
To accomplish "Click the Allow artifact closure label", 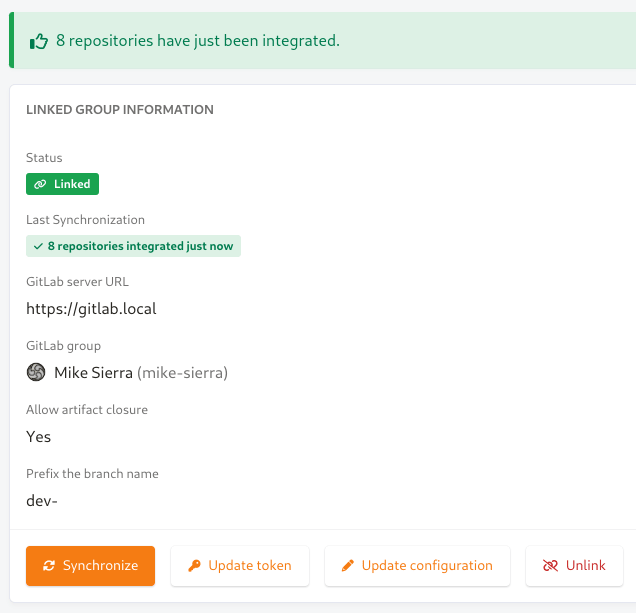I will tap(87, 409).
